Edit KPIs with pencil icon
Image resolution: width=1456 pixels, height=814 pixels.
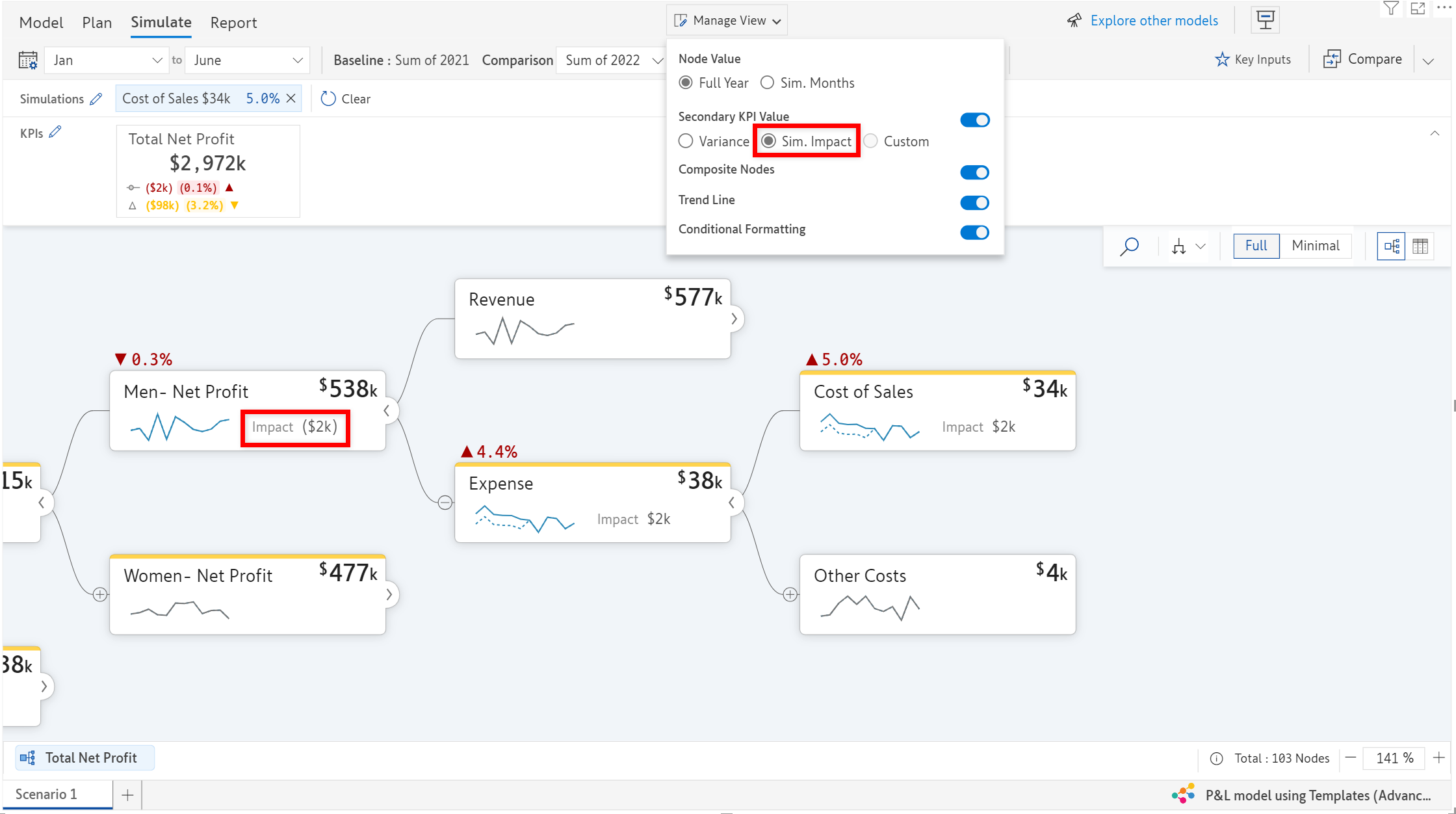coord(55,132)
